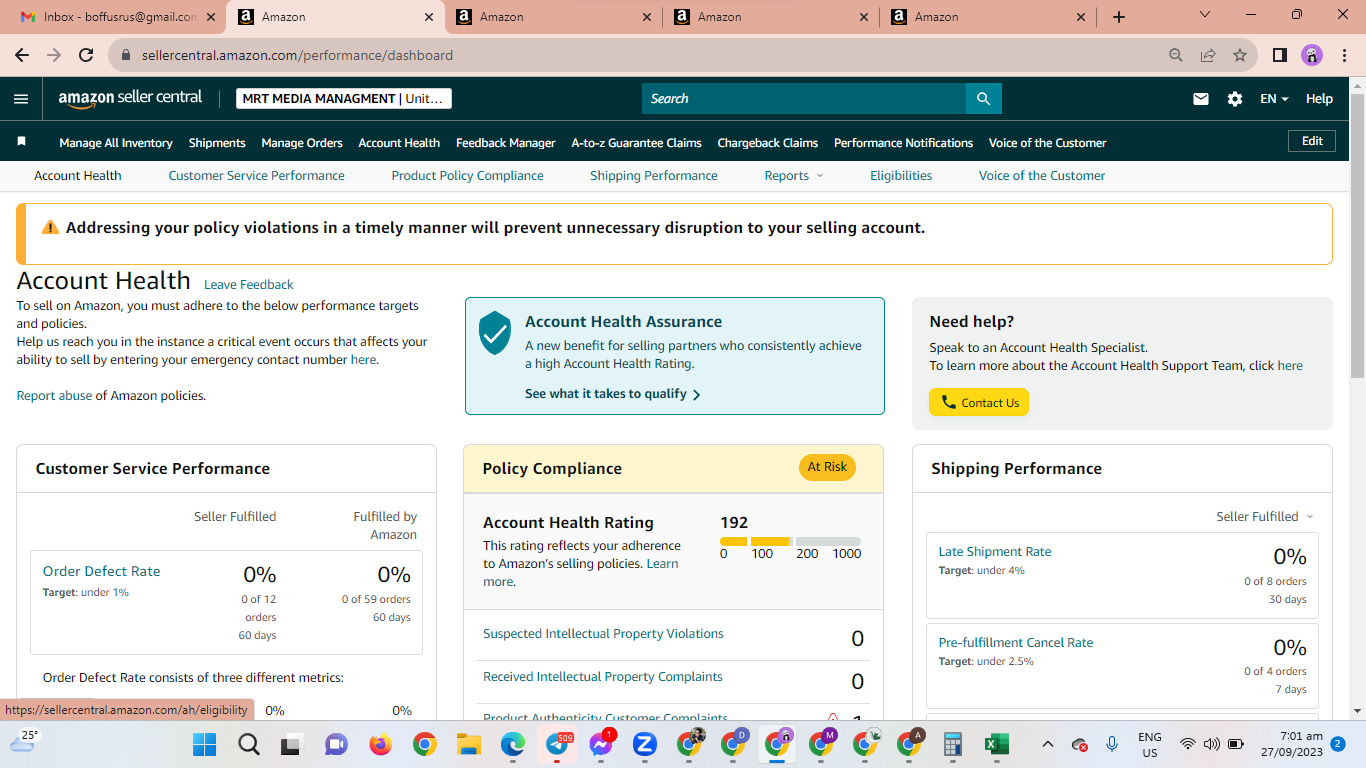
Task: Open File Explorer from the taskbar
Action: tap(468, 744)
